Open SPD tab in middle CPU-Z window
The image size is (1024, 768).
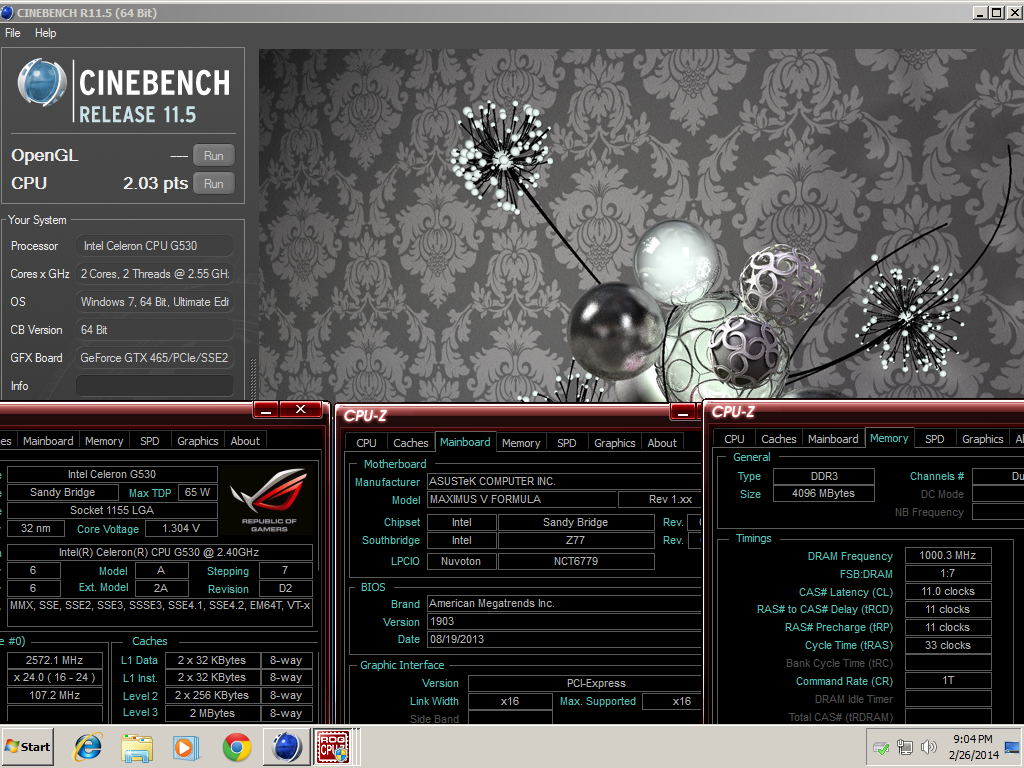pos(566,443)
